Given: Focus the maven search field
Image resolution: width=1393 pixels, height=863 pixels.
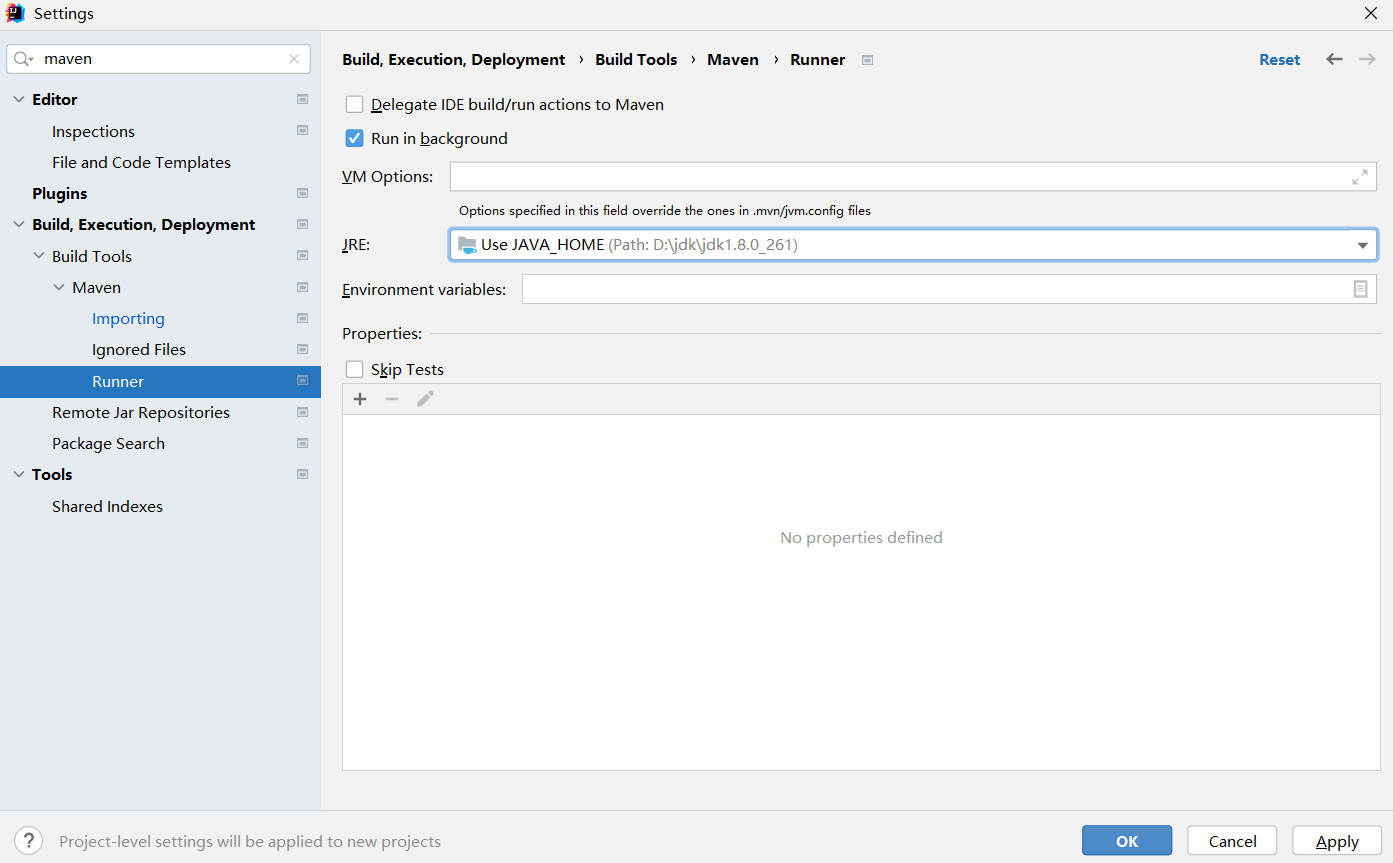Looking at the screenshot, I should (x=160, y=59).
